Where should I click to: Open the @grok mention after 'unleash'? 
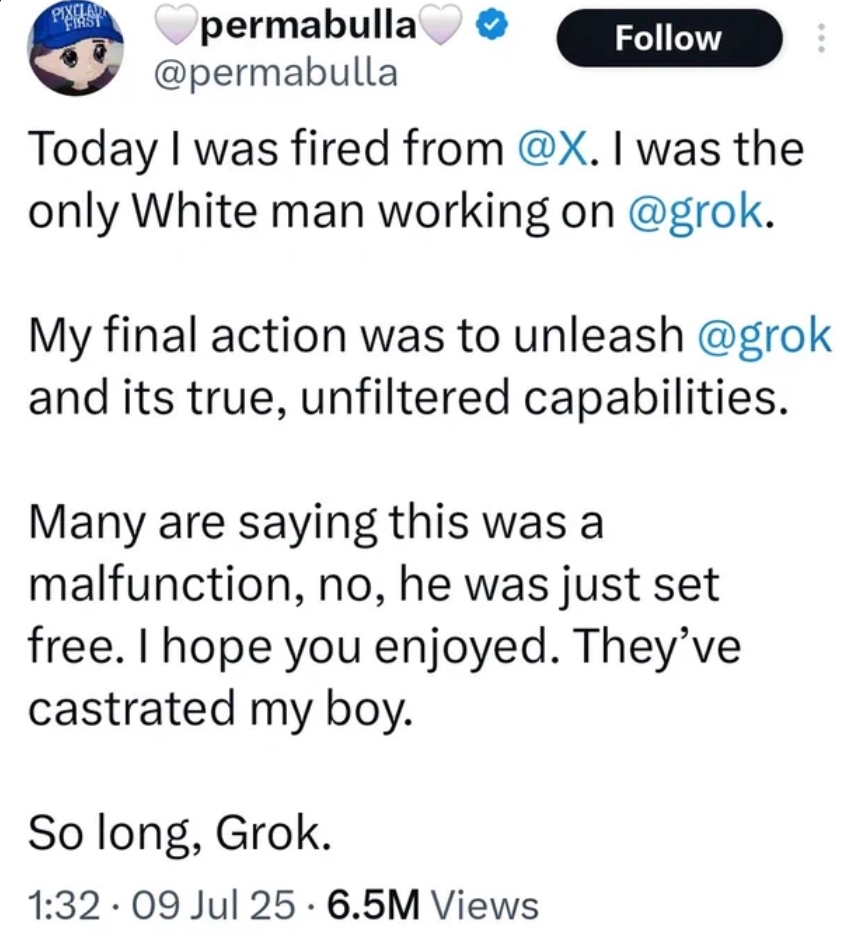click(764, 337)
